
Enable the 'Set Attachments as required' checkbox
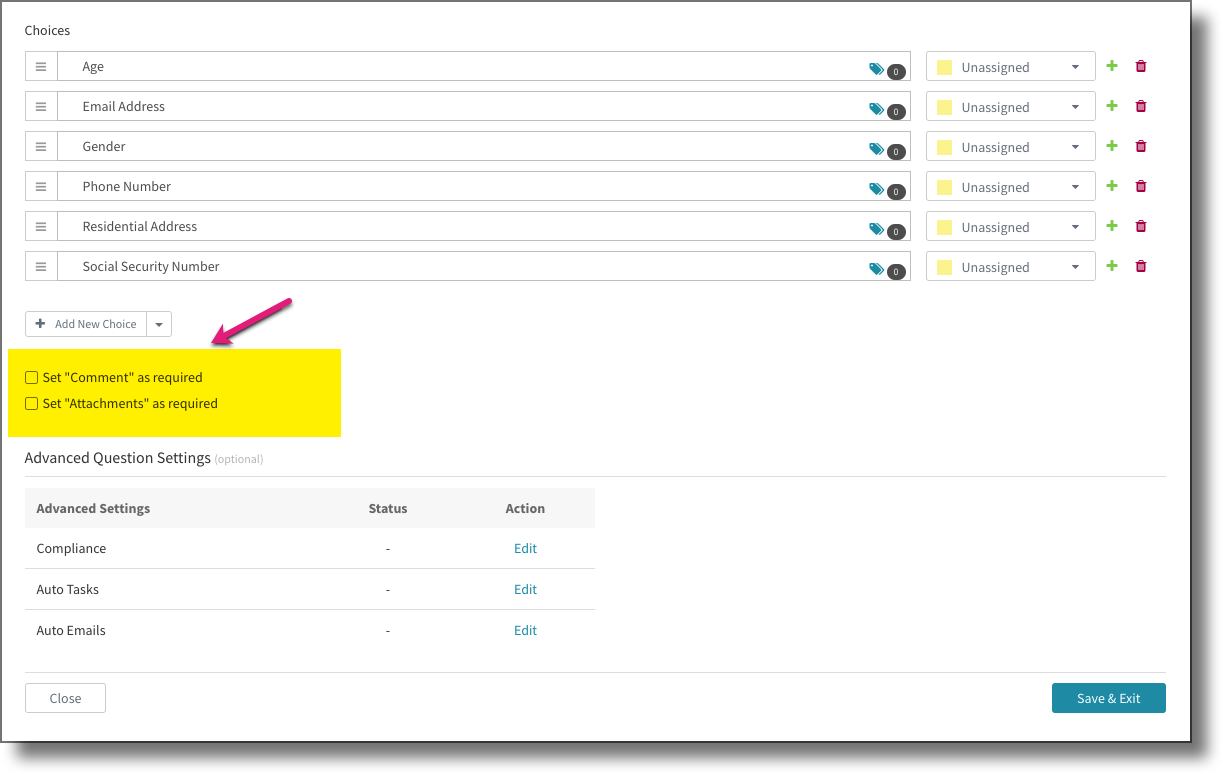coord(32,403)
